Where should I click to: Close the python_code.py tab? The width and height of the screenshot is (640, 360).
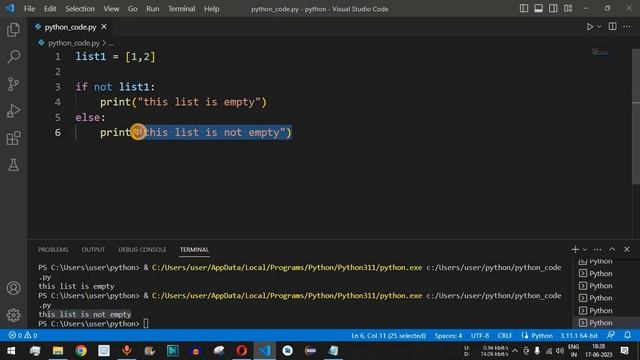pyautogui.click(x=104, y=27)
